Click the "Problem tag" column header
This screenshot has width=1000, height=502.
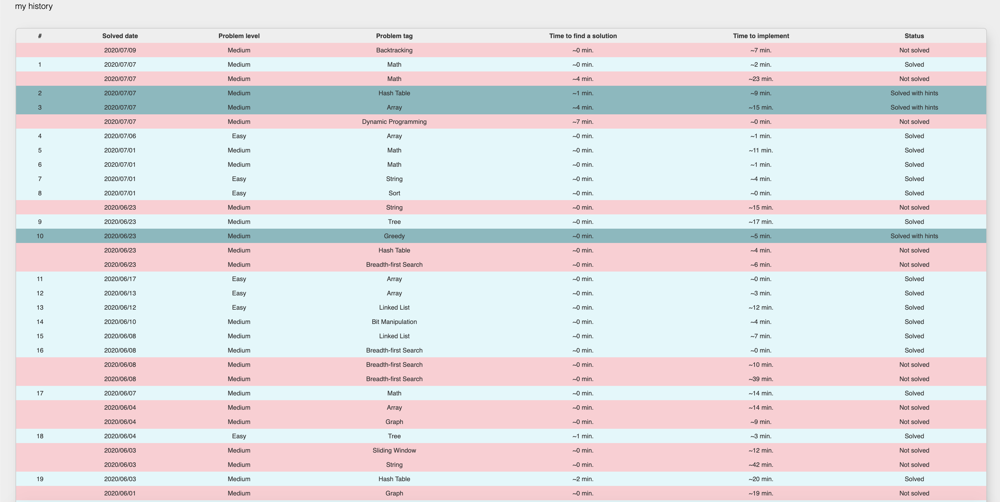pyautogui.click(x=394, y=36)
